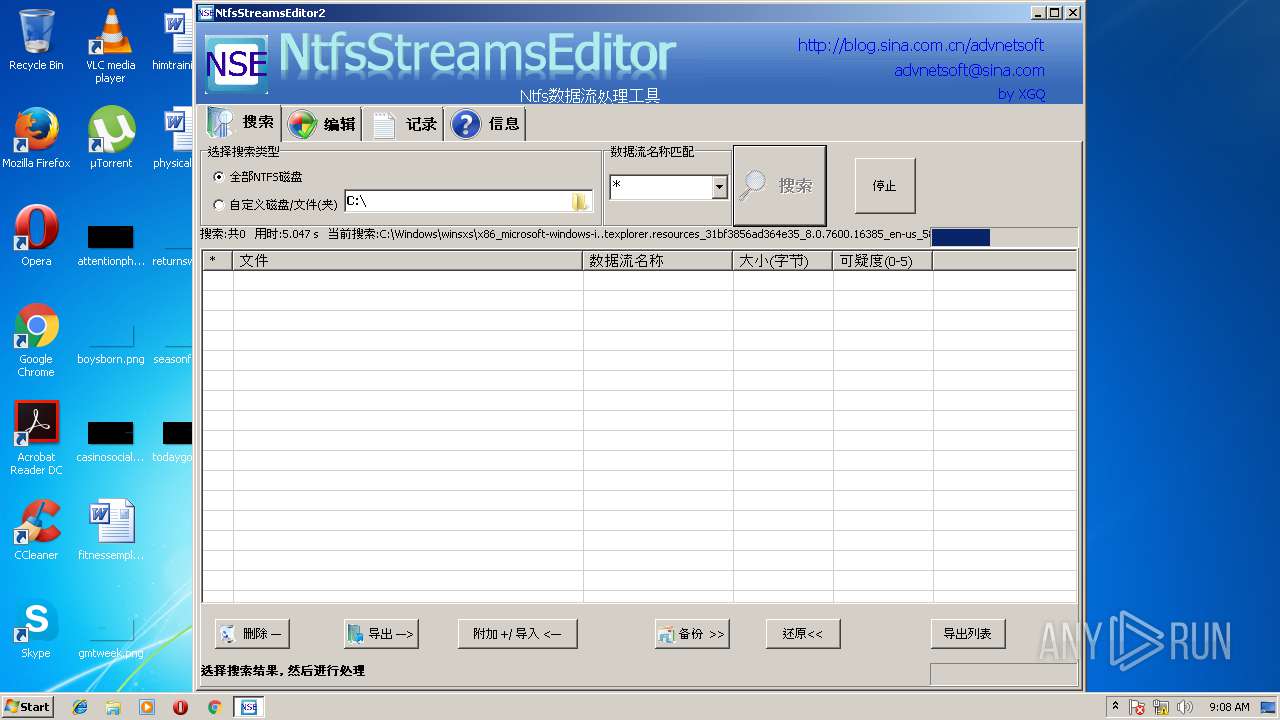Open CCleaner desktop icon
The image size is (1280, 720).
(x=36, y=530)
